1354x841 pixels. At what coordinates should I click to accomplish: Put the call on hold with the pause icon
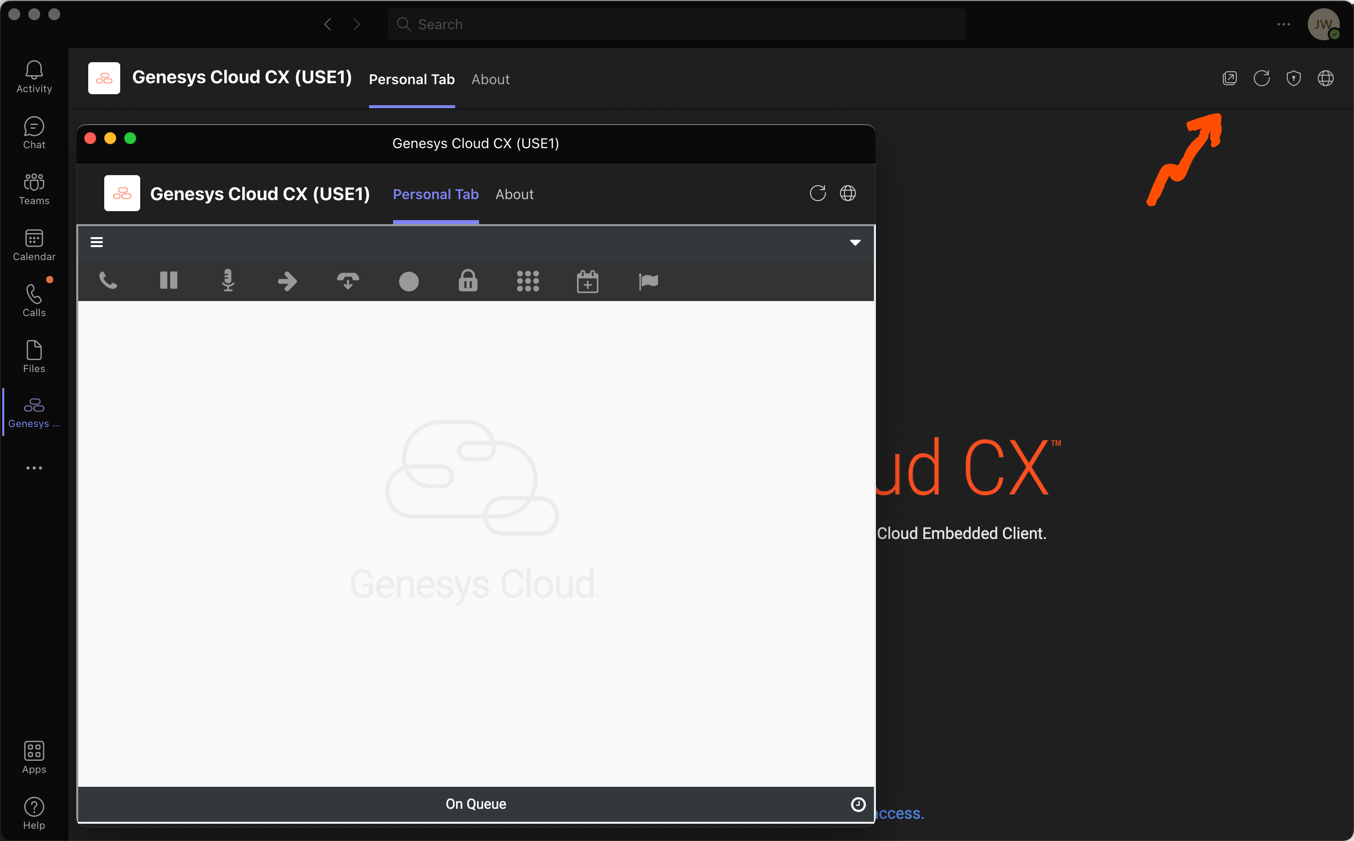coord(168,281)
